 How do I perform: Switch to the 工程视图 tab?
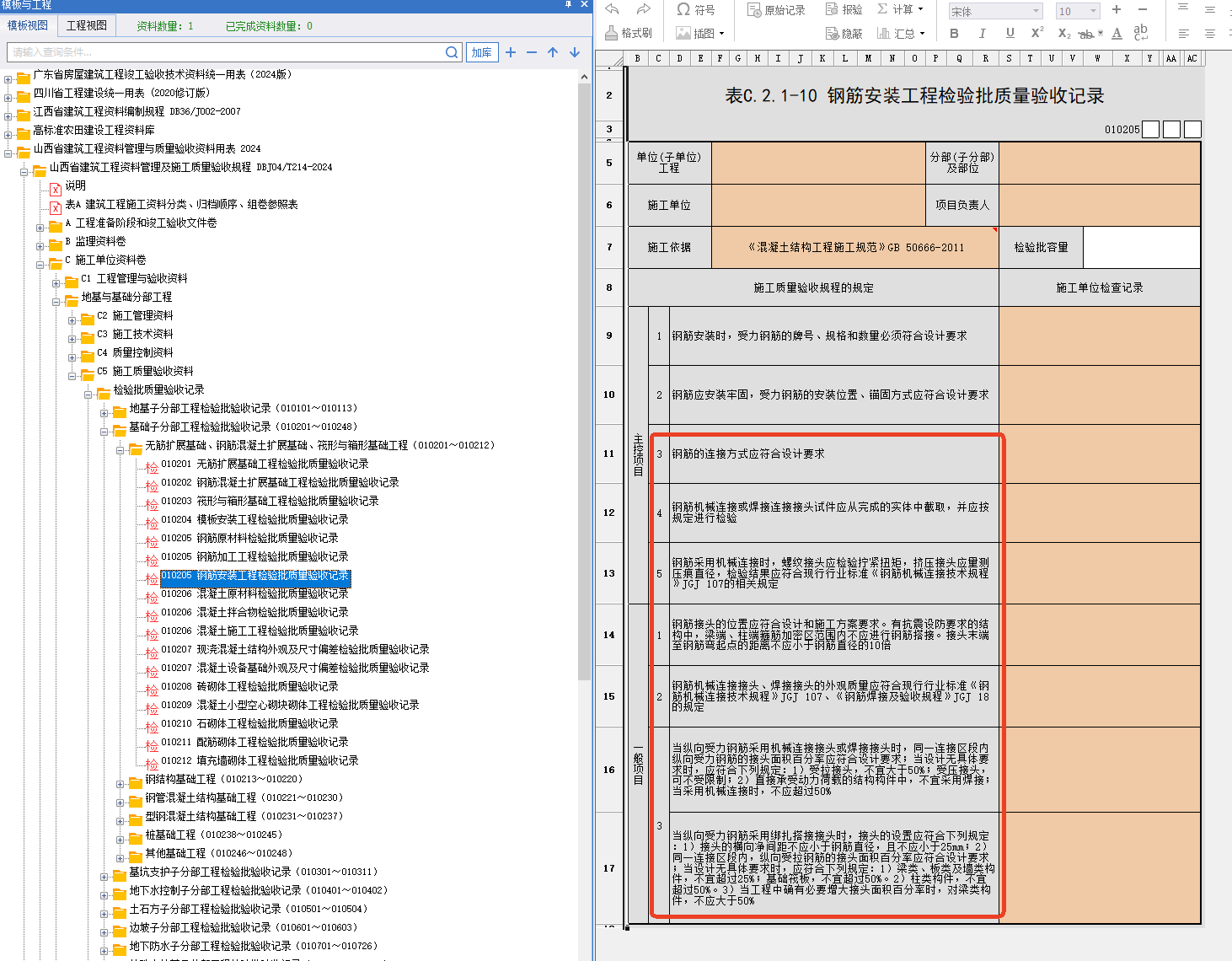tap(87, 25)
